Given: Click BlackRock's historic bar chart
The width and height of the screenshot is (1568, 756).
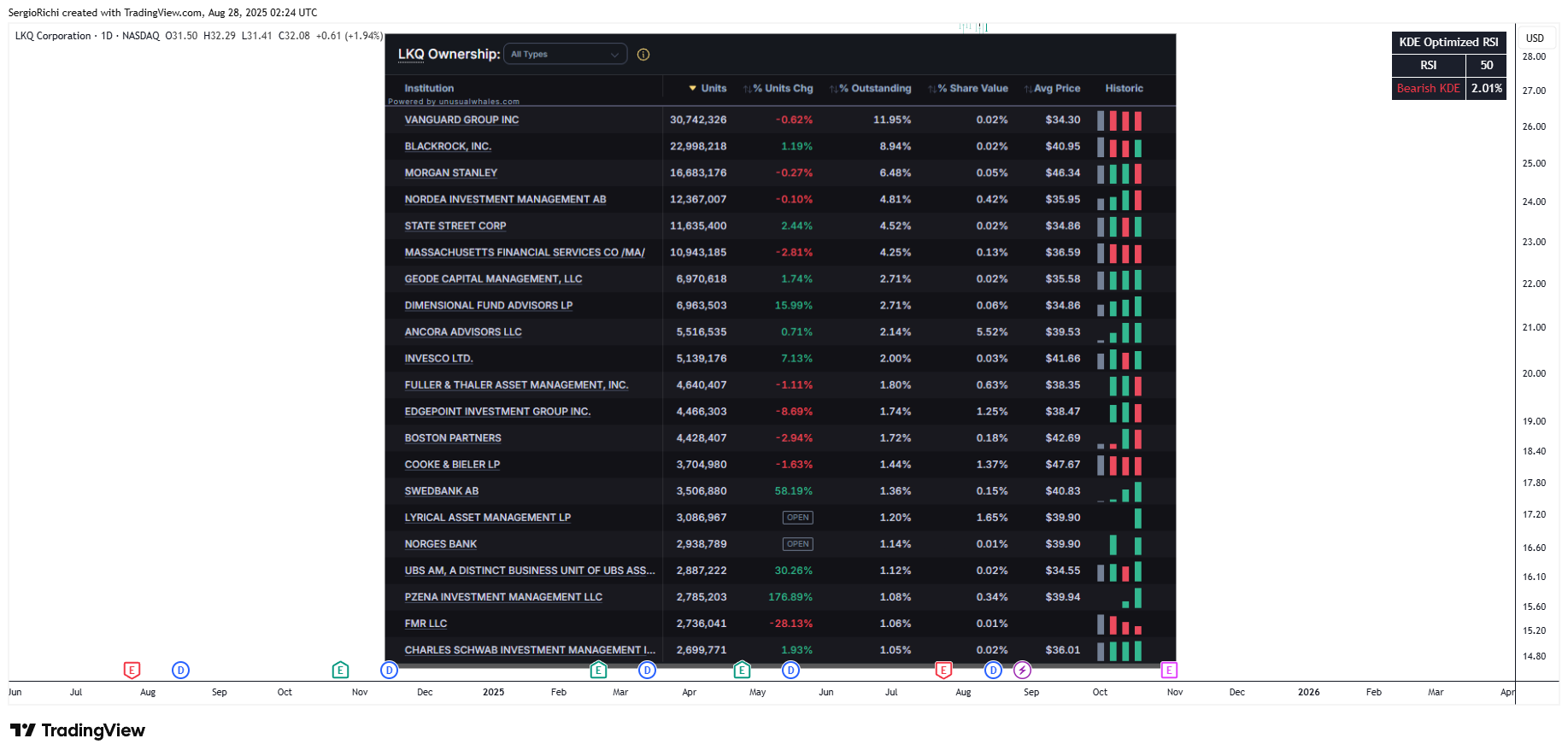Looking at the screenshot, I should click(1119, 147).
